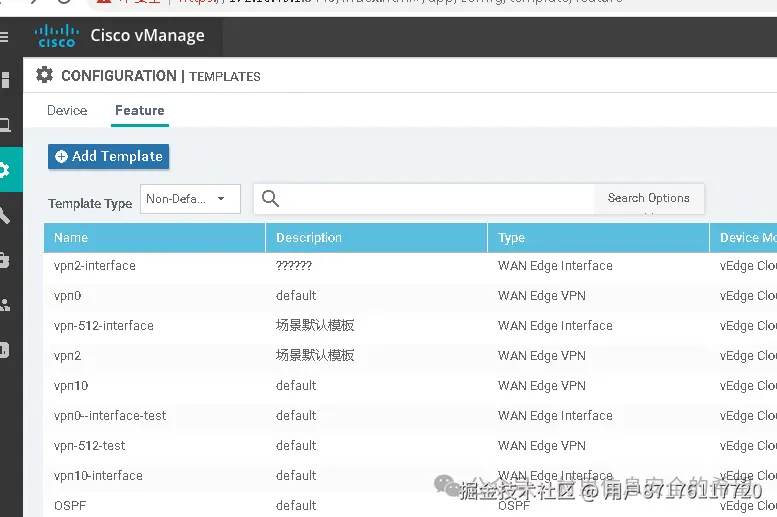Click the browser address bar URL
777x517 pixels.
(401, 2)
